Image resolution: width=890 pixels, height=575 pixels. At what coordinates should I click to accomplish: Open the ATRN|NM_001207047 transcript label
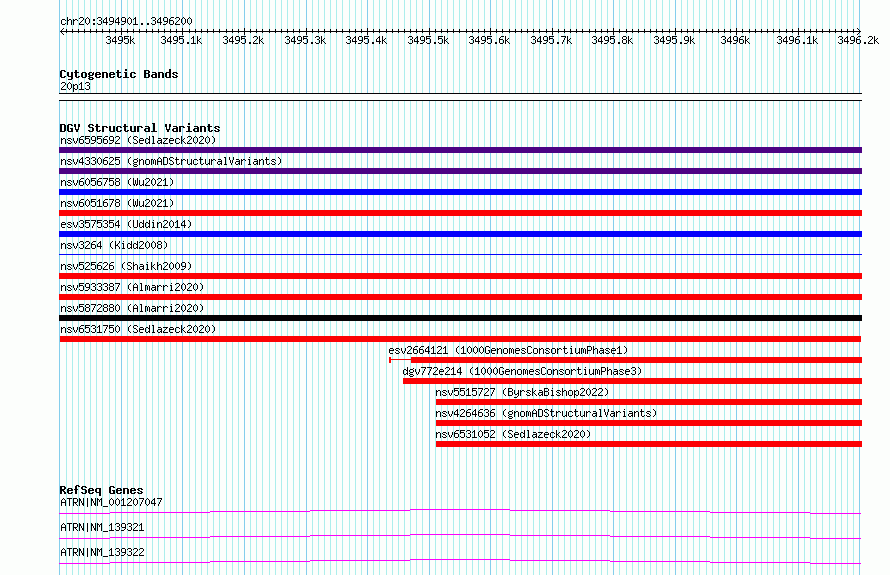pyautogui.click(x=111, y=502)
